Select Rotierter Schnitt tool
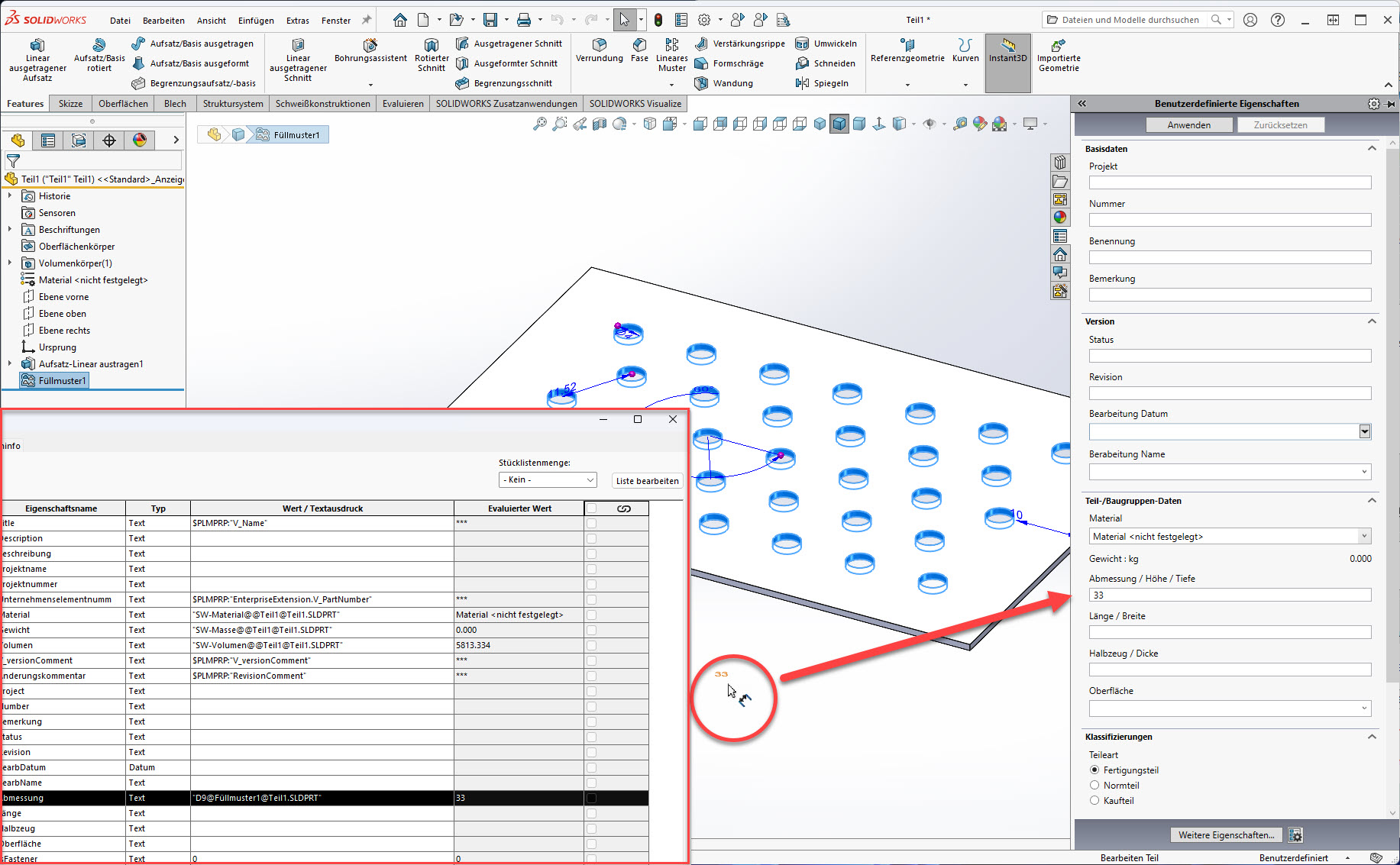 click(x=432, y=55)
